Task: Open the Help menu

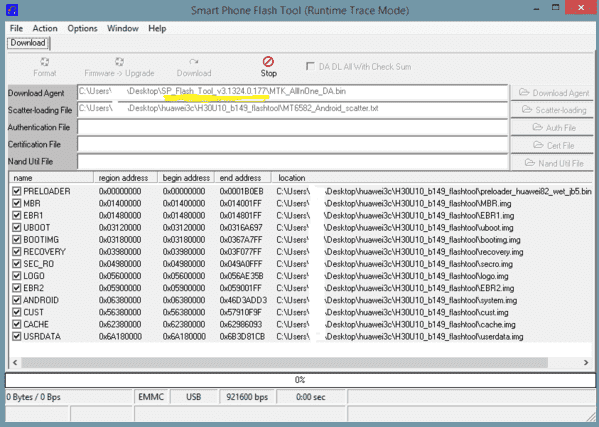Action: (157, 29)
